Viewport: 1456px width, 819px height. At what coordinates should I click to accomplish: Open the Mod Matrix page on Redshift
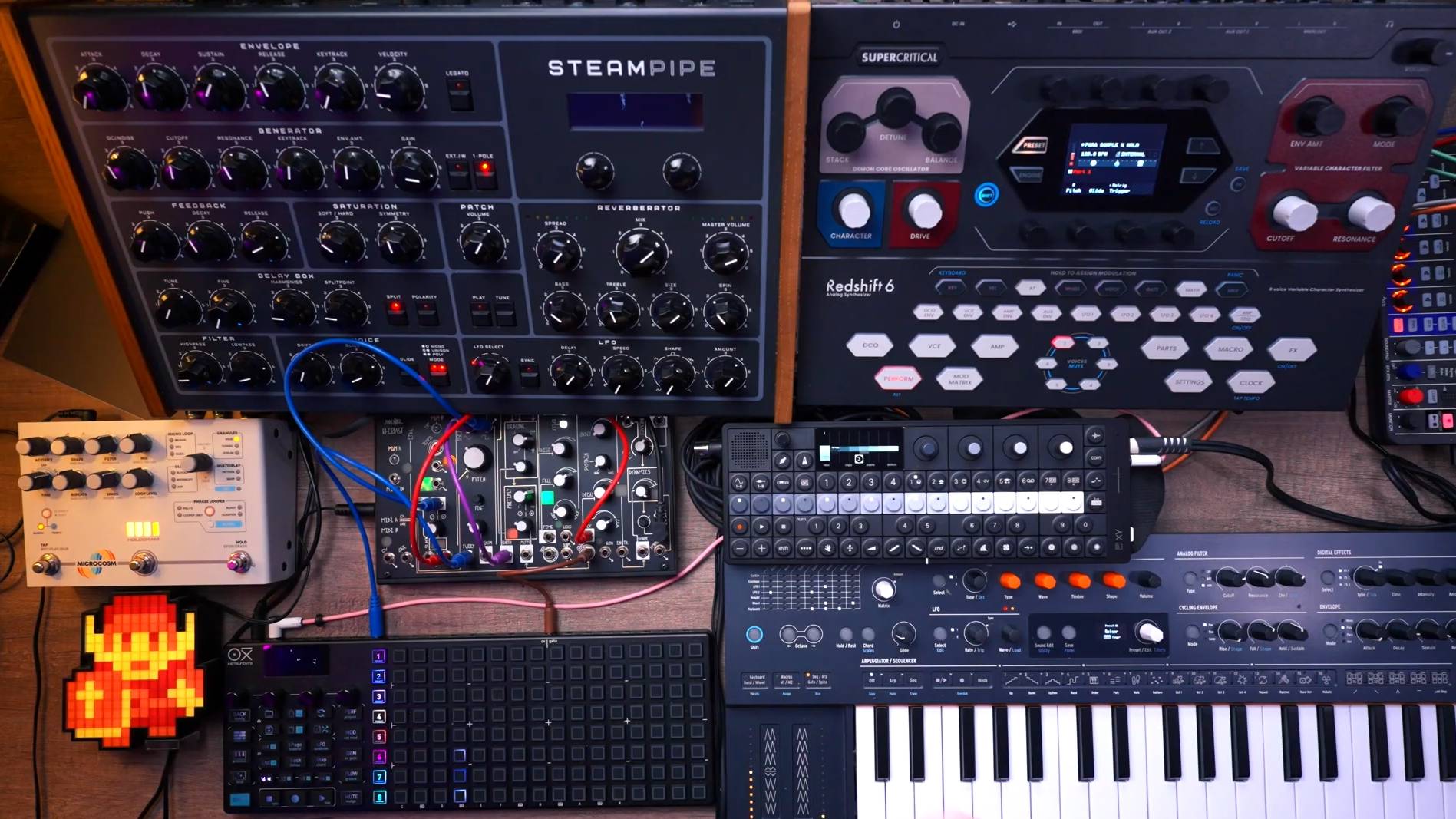959,378
